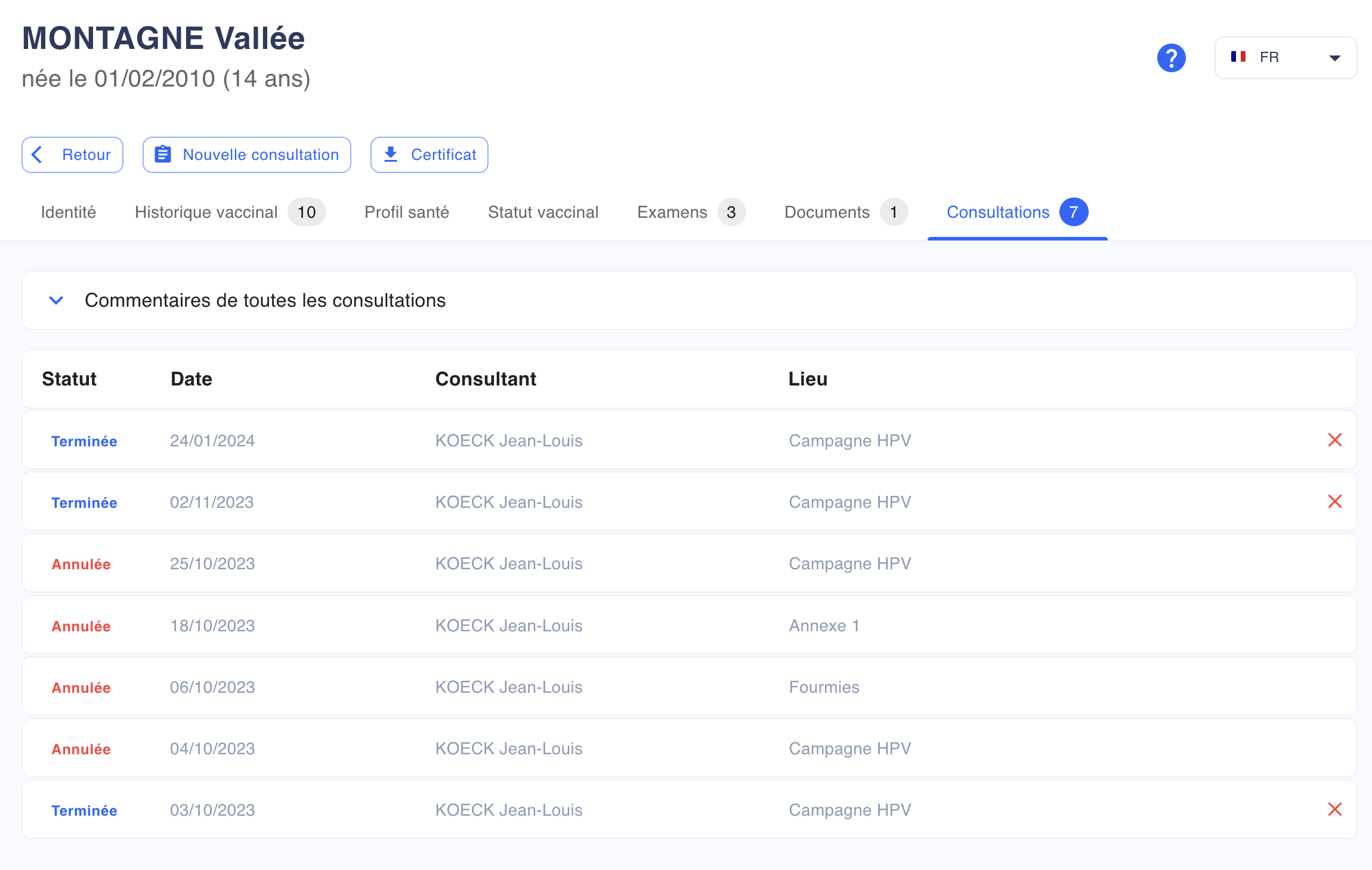Image resolution: width=1372 pixels, height=870 pixels.
Task: Click the Annulée status dated 04/10/2023
Action: tap(81, 749)
